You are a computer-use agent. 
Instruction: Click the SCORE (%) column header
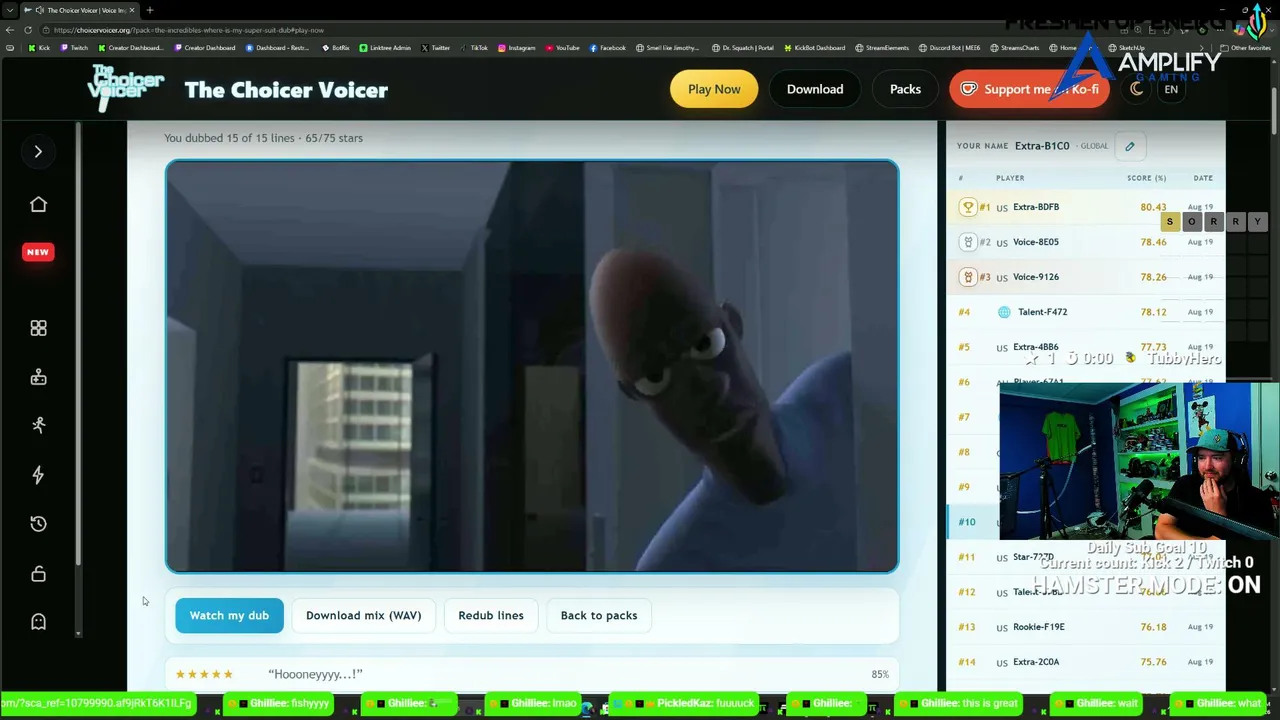coord(1146,178)
